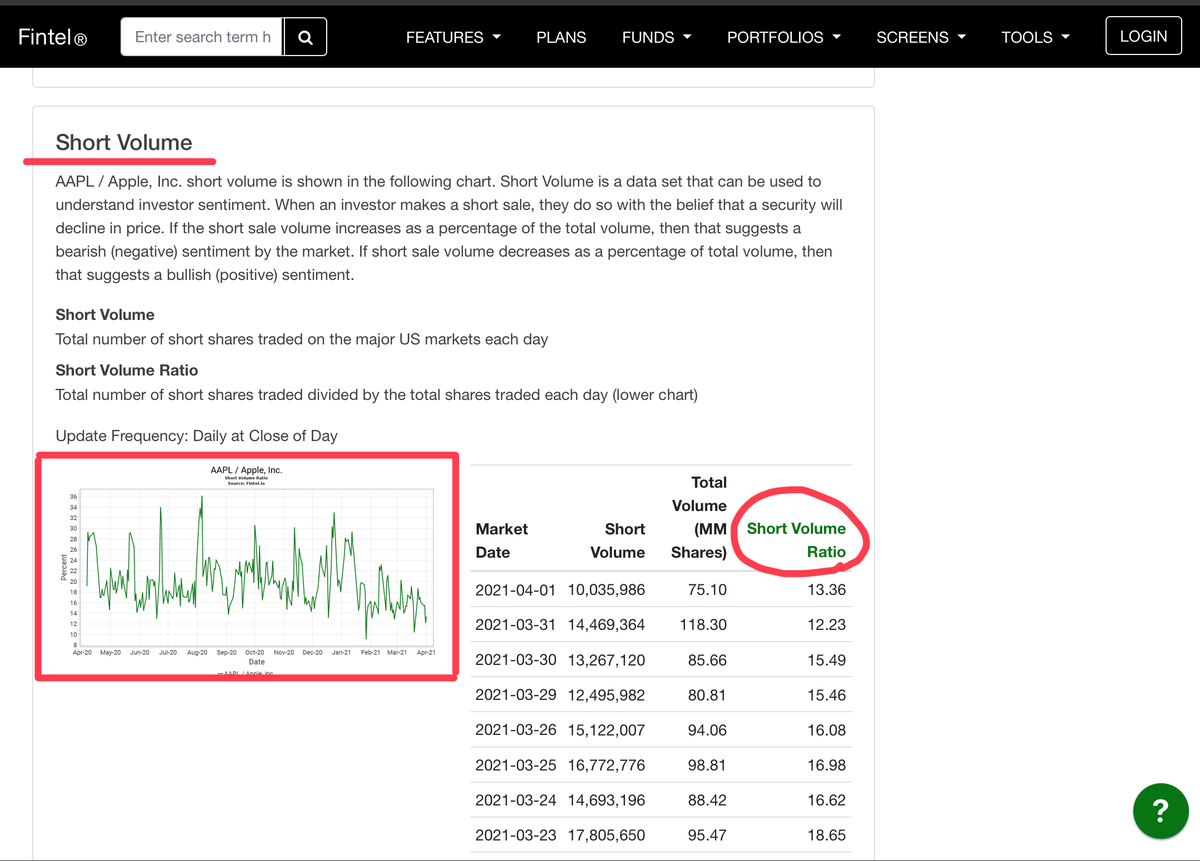Click total volume value 85.66

[x=708, y=660]
